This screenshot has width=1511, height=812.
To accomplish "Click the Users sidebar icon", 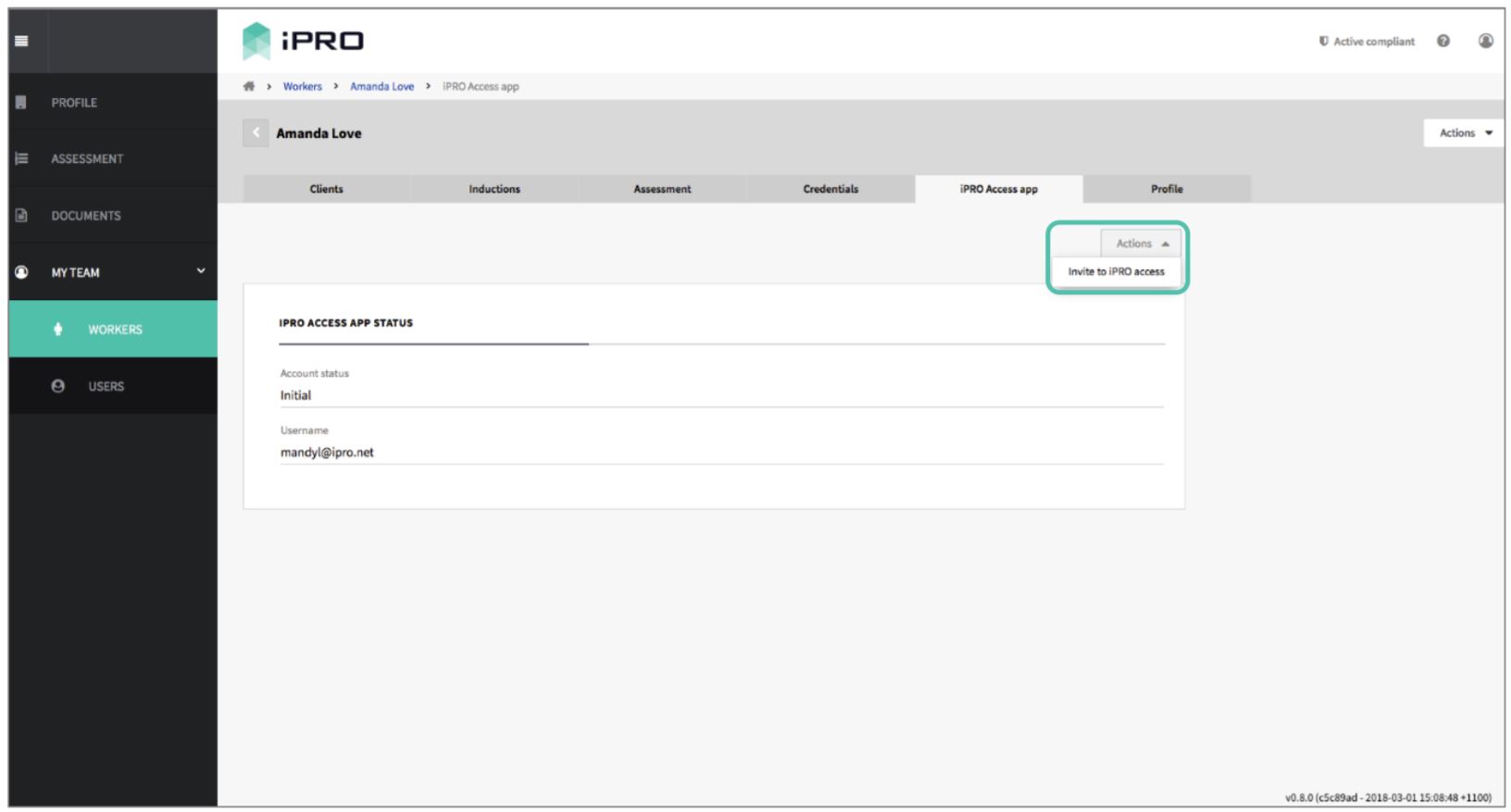I will click(58, 386).
